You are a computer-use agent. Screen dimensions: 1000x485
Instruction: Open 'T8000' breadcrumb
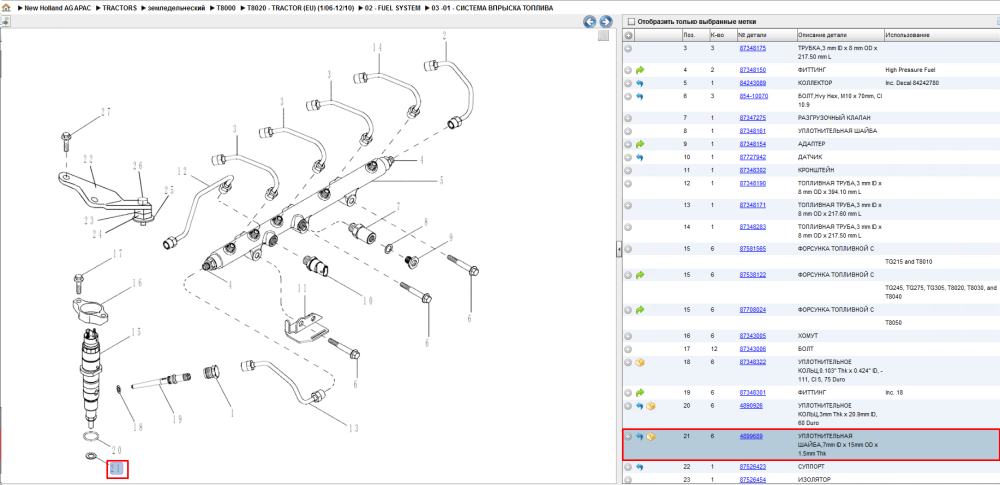pyautogui.click(x=226, y=8)
